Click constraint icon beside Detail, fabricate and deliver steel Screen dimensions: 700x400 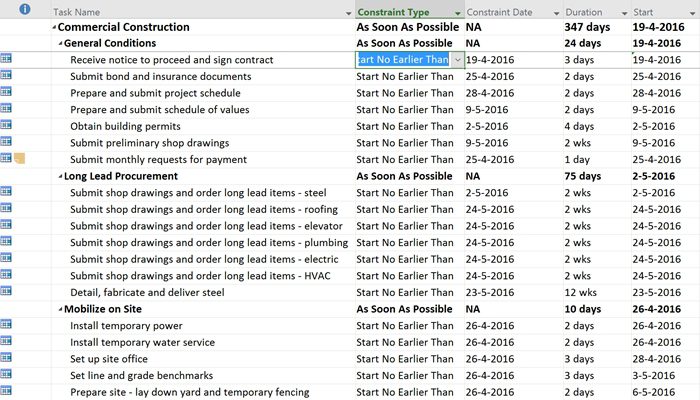(6, 291)
